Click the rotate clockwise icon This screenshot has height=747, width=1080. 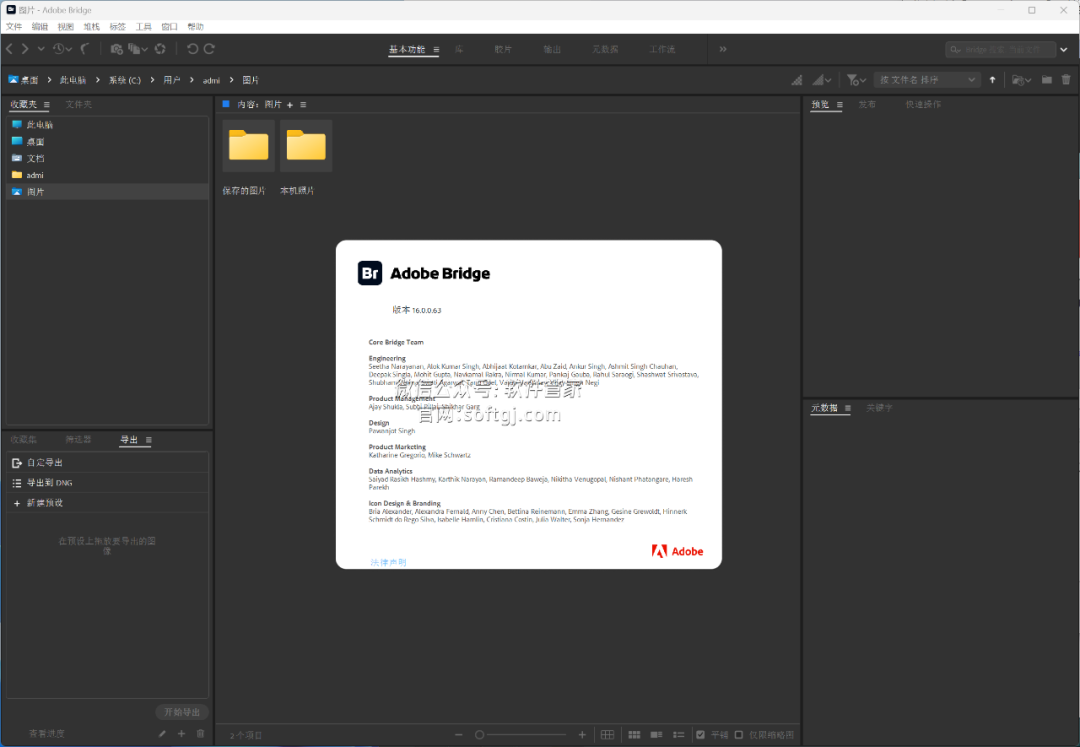point(209,48)
